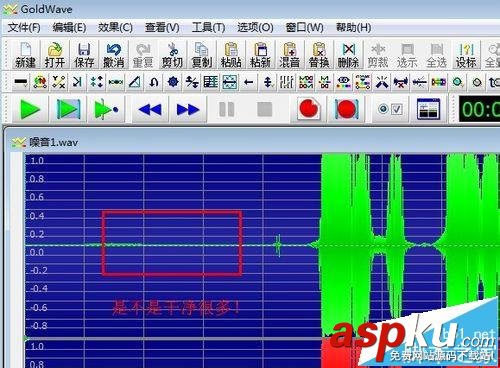Click the green time counter display
Screen dimensions: 500x368
click(479, 109)
